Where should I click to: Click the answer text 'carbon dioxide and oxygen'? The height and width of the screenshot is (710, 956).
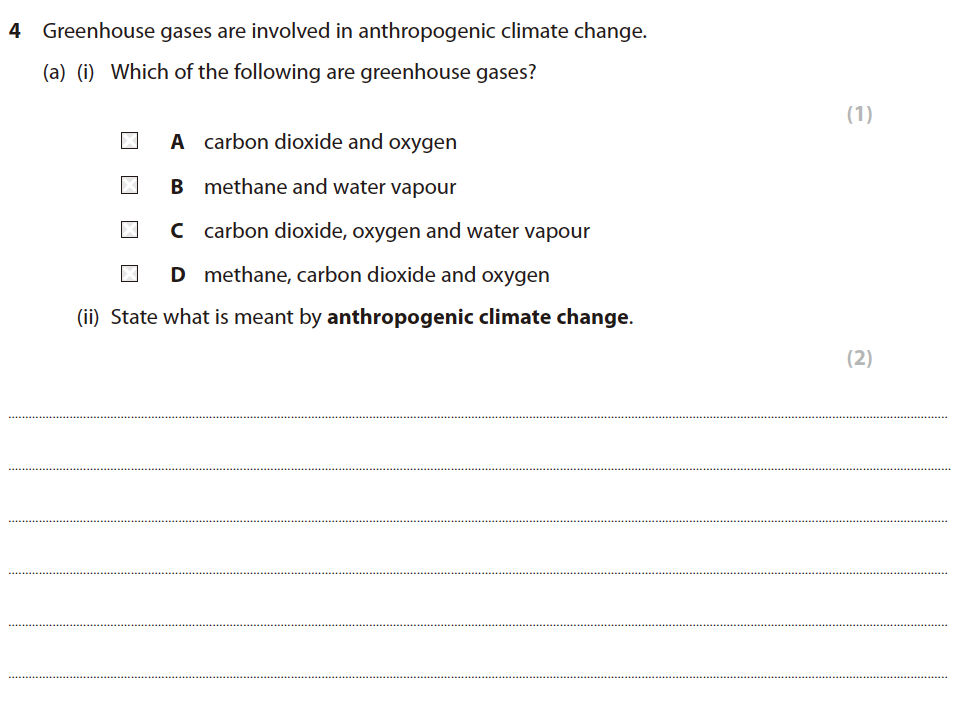click(x=330, y=142)
